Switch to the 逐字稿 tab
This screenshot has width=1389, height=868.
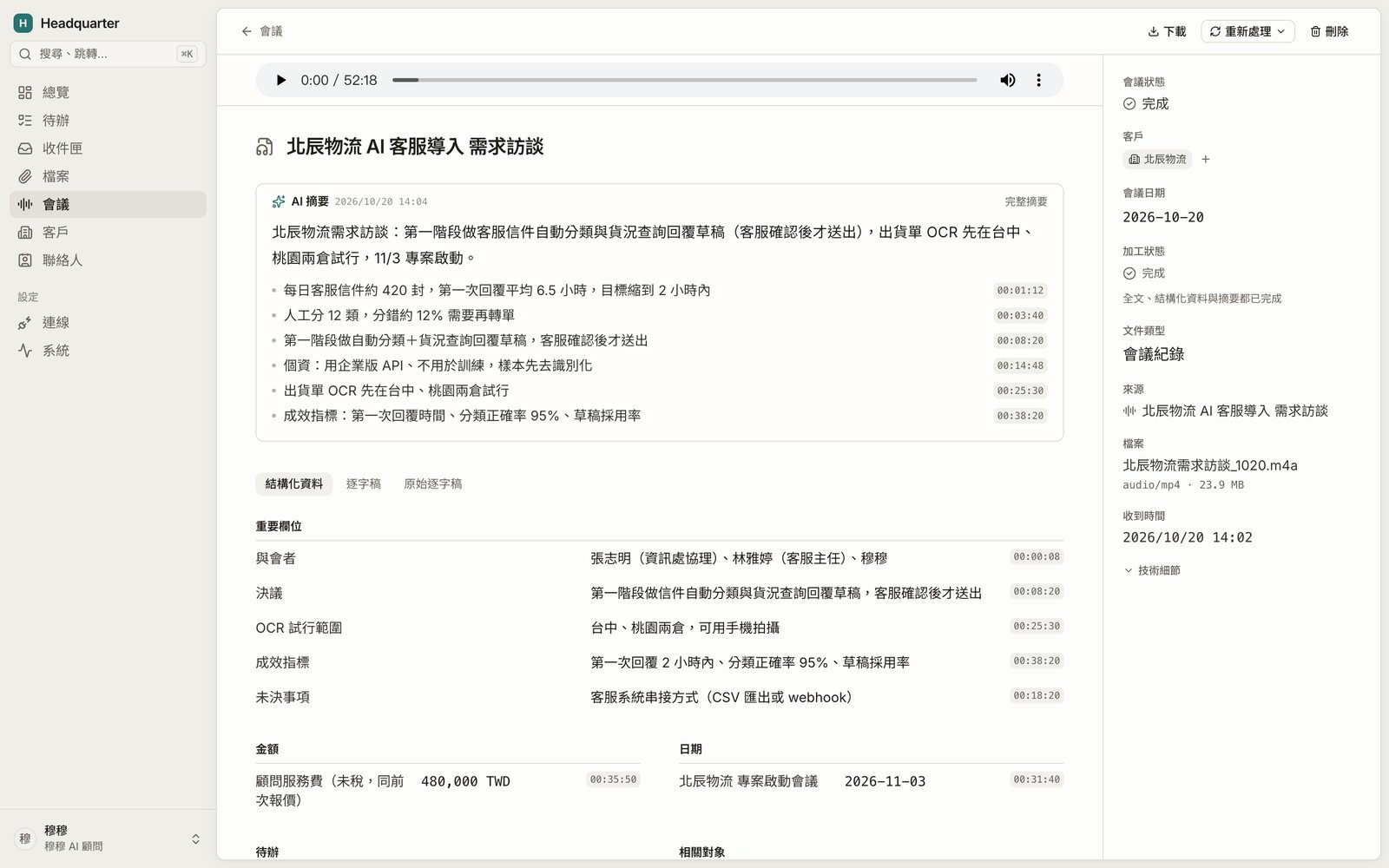click(363, 483)
